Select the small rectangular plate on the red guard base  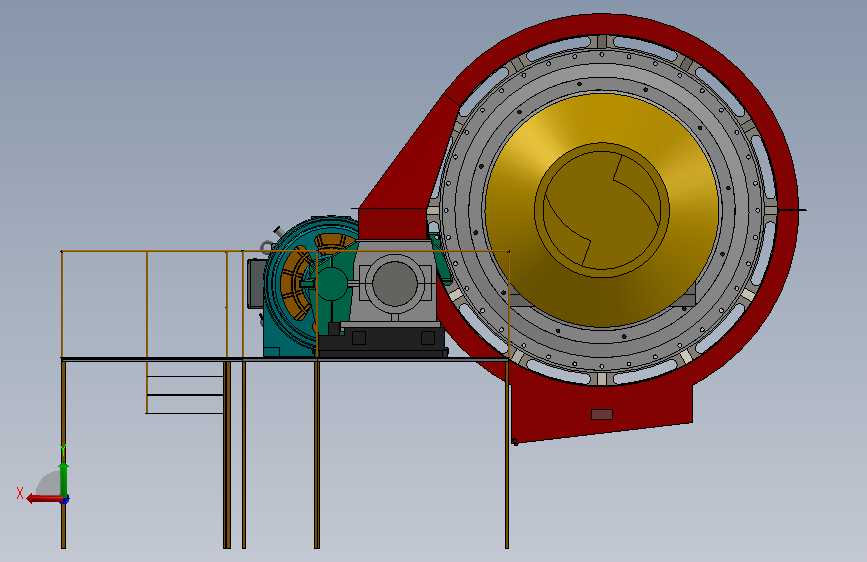602,414
